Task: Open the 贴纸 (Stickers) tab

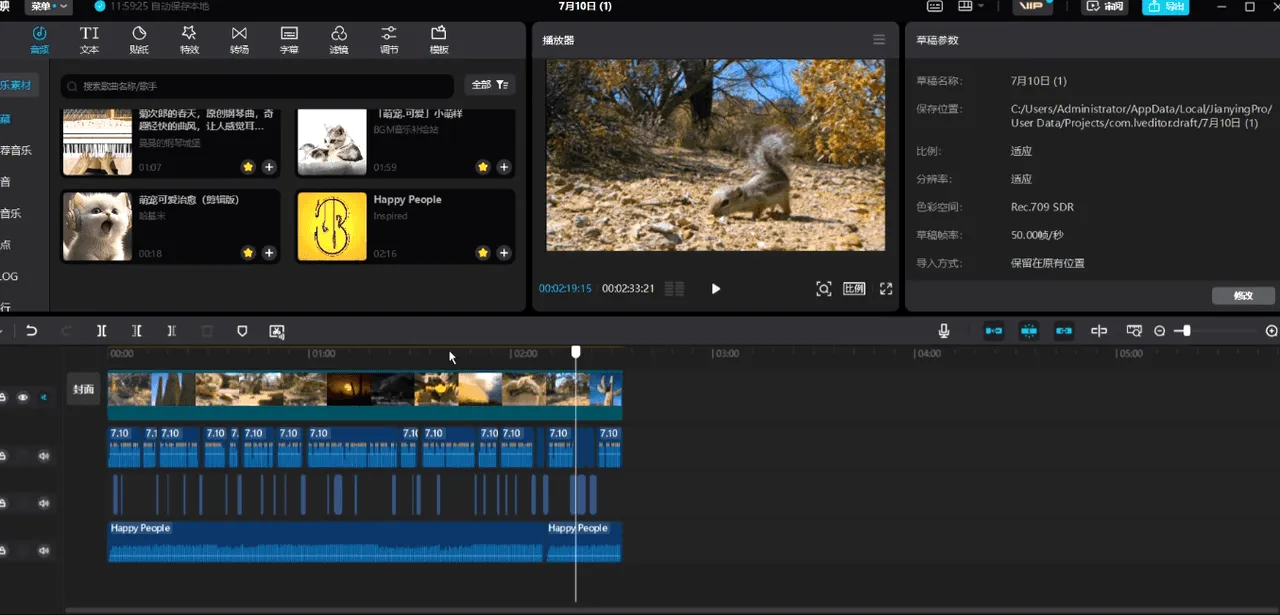Action: click(x=139, y=40)
